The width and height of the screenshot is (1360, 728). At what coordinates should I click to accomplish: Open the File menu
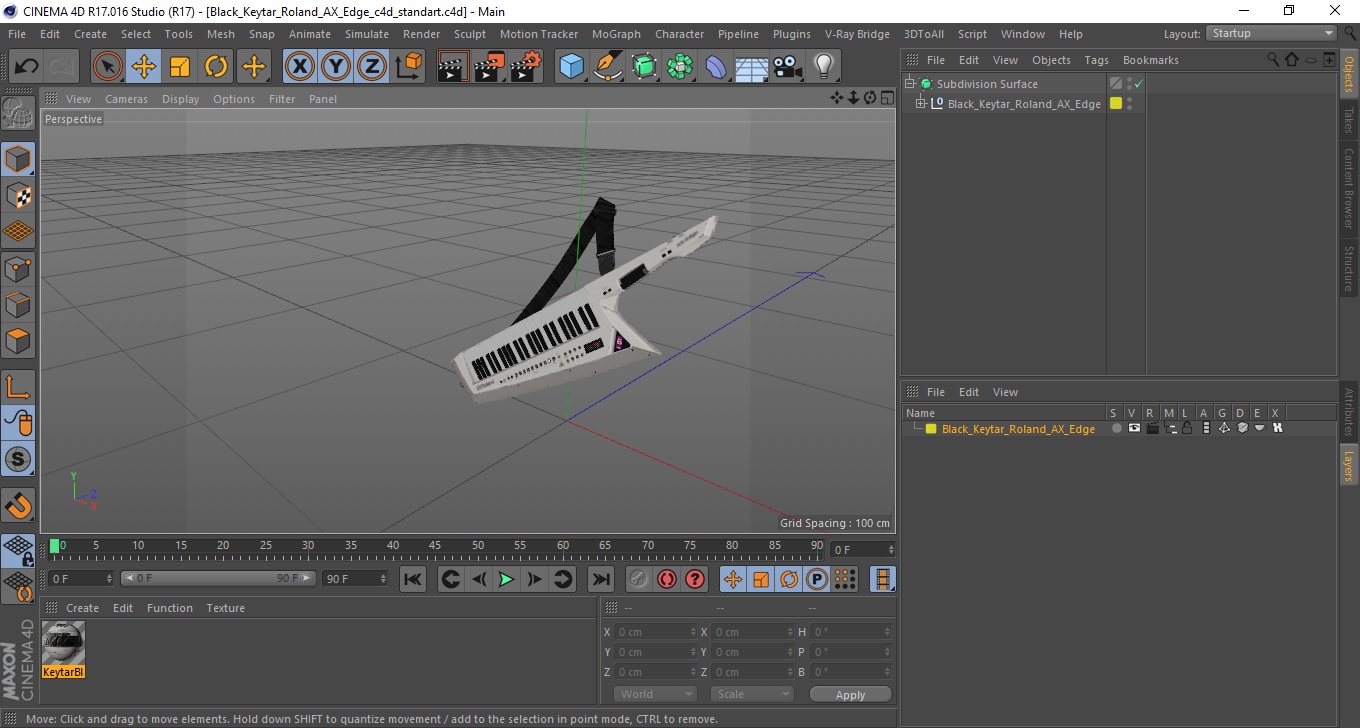pos(17,34)
